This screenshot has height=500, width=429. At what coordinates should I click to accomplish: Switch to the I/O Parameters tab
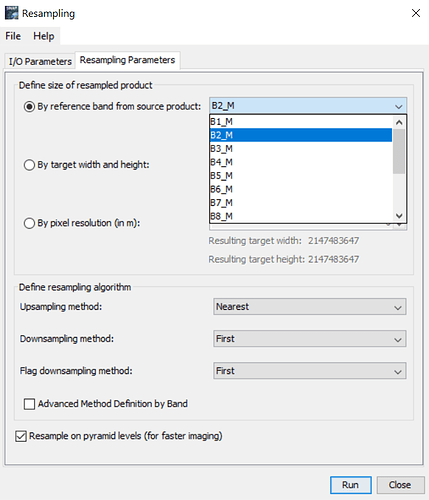pyautogui.click(x=40, y=61)
